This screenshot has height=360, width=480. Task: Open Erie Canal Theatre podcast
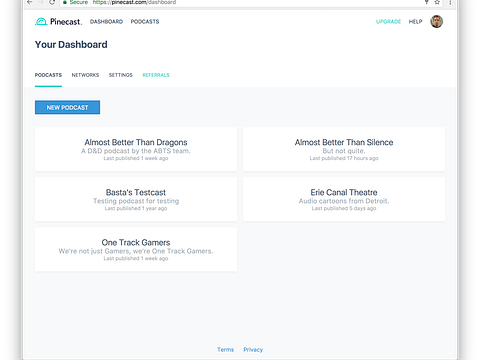click(x=344, y=199)
